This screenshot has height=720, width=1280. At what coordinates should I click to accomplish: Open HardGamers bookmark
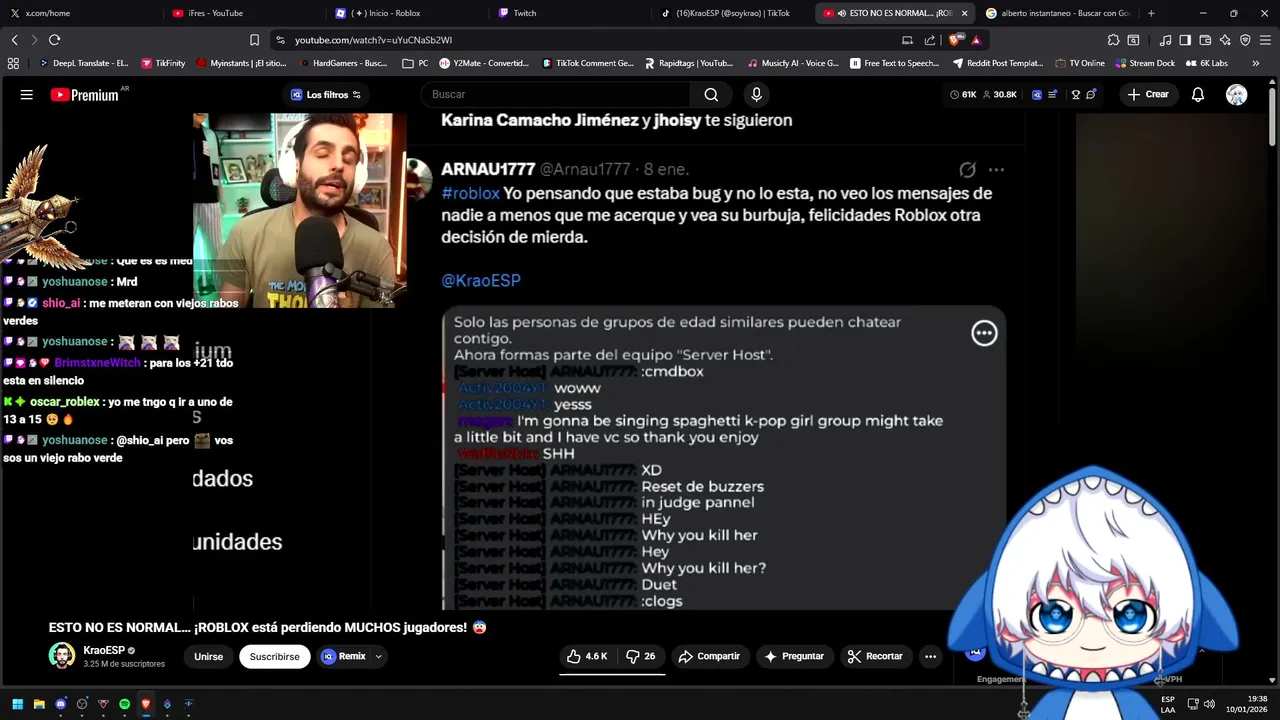(x=343, y=63)
